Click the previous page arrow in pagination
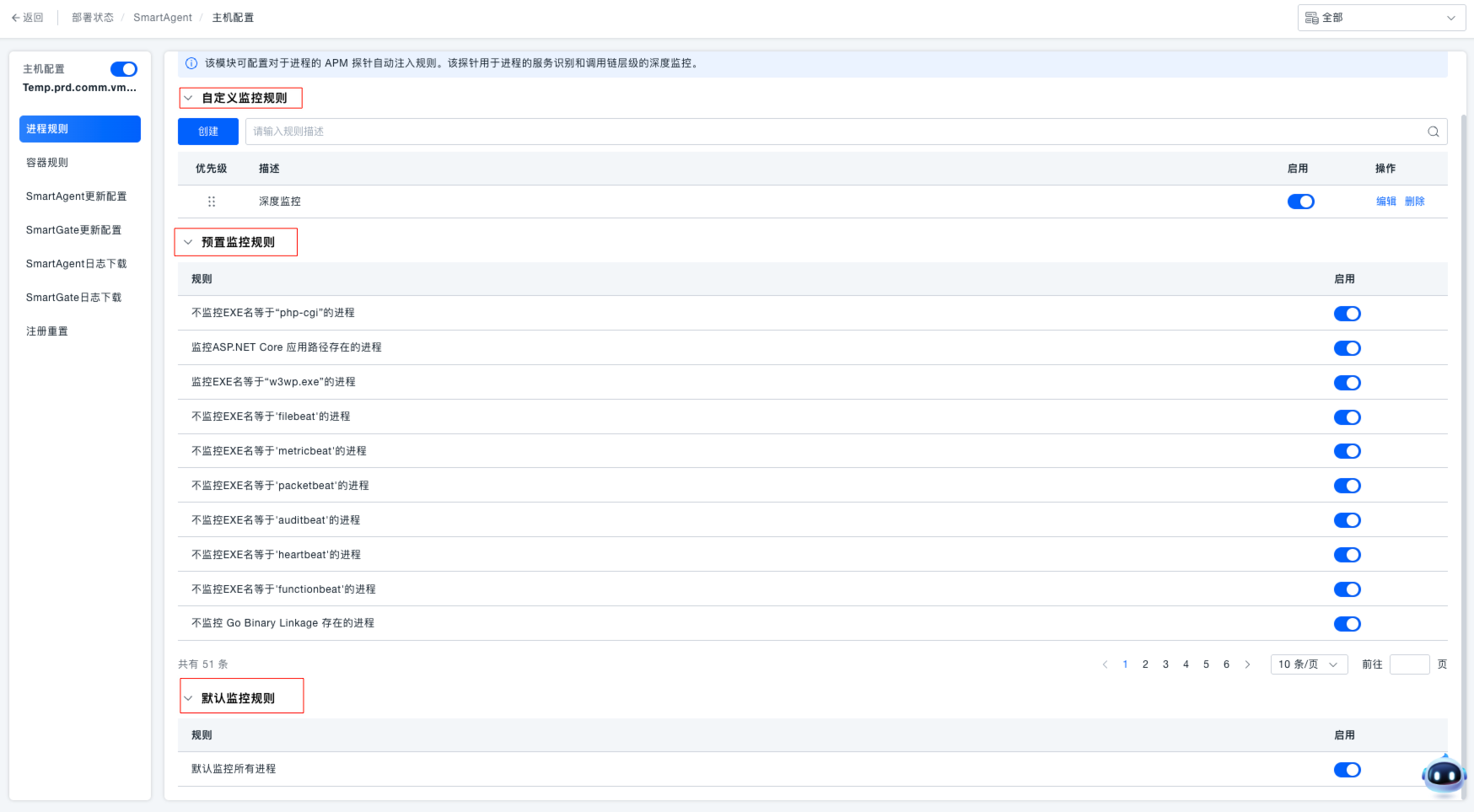 (x=1105, y=664)
